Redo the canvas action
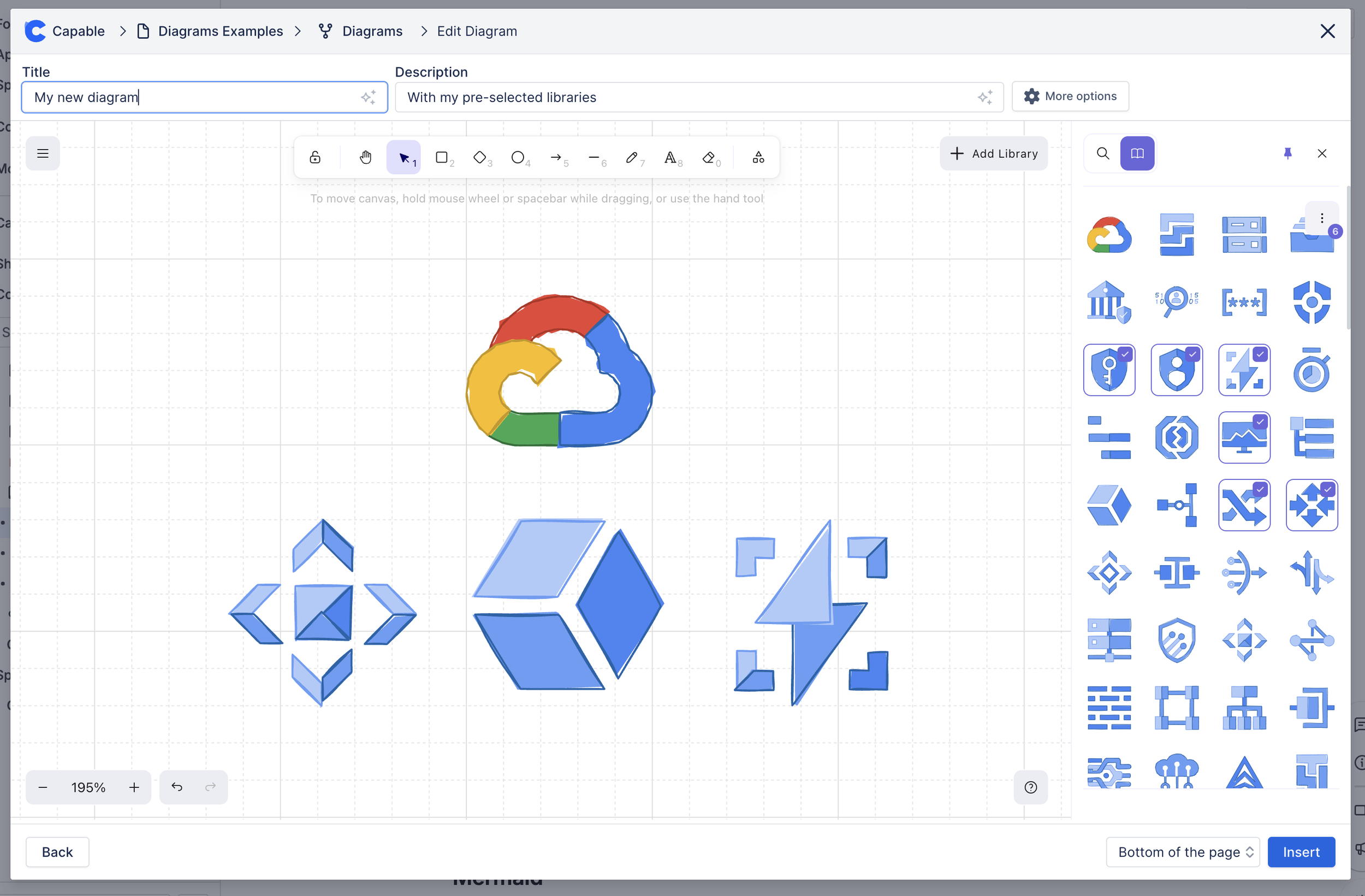The image size is (1365, 896). pos(211,787)
